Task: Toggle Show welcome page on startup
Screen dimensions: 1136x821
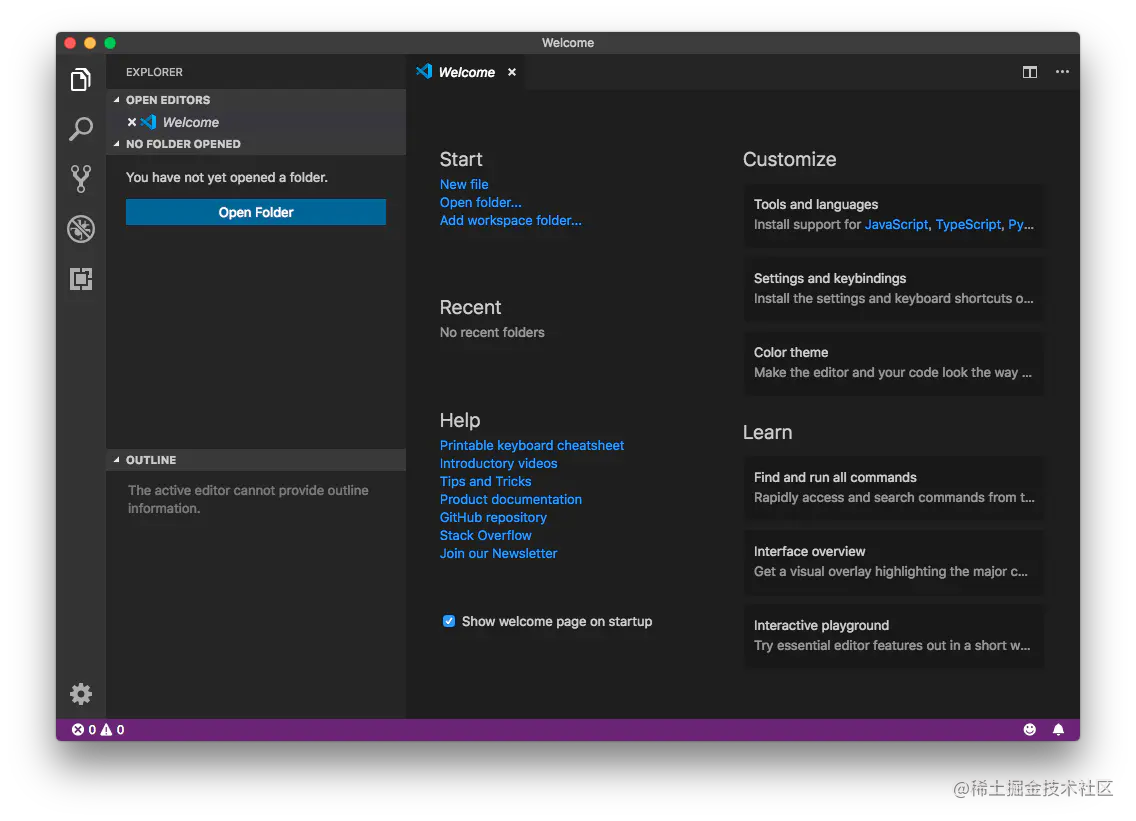Action: pos(448,621)
